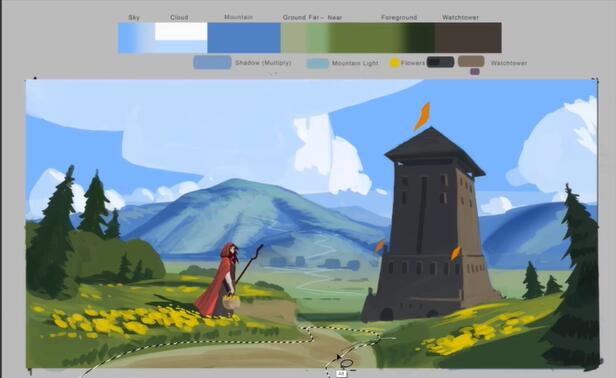
Task: Click the orange flag atop the watchtower
Action: click(x=422, y=117)
